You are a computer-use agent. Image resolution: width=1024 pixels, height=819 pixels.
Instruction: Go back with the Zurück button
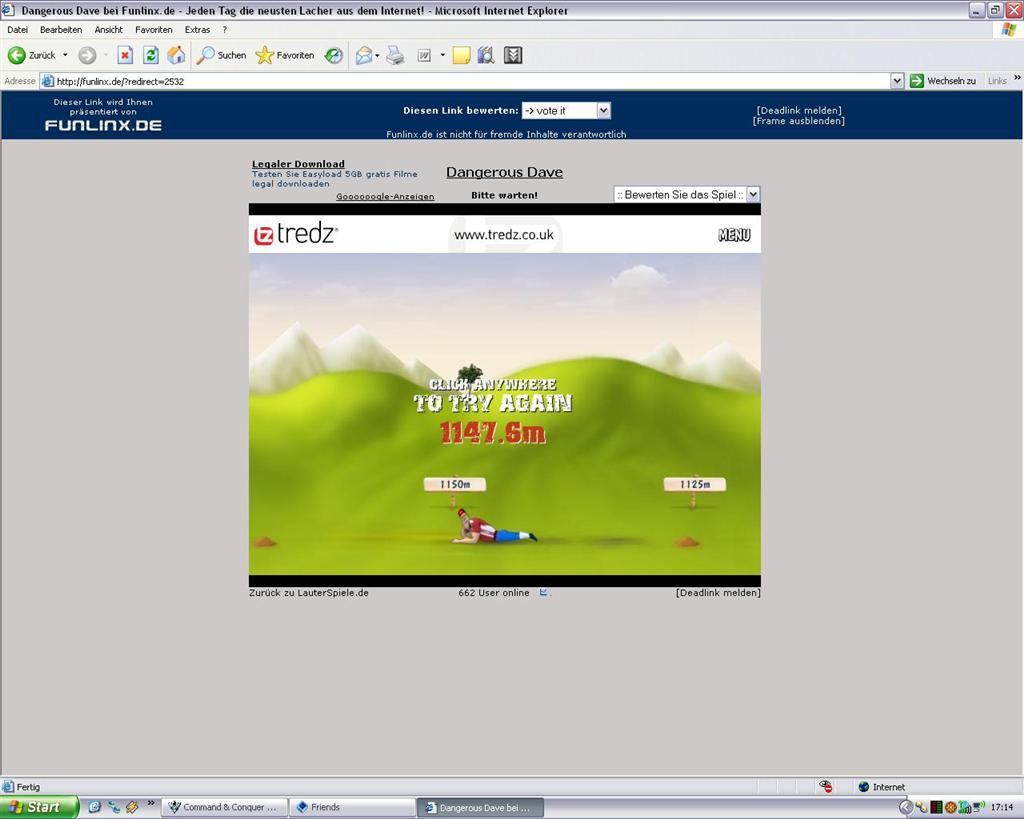tap(31, 56)
